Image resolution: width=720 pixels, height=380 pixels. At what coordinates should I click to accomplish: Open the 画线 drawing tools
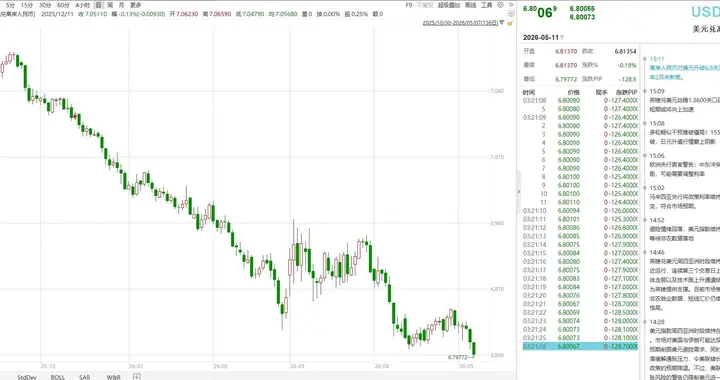(x=470, y=5)
